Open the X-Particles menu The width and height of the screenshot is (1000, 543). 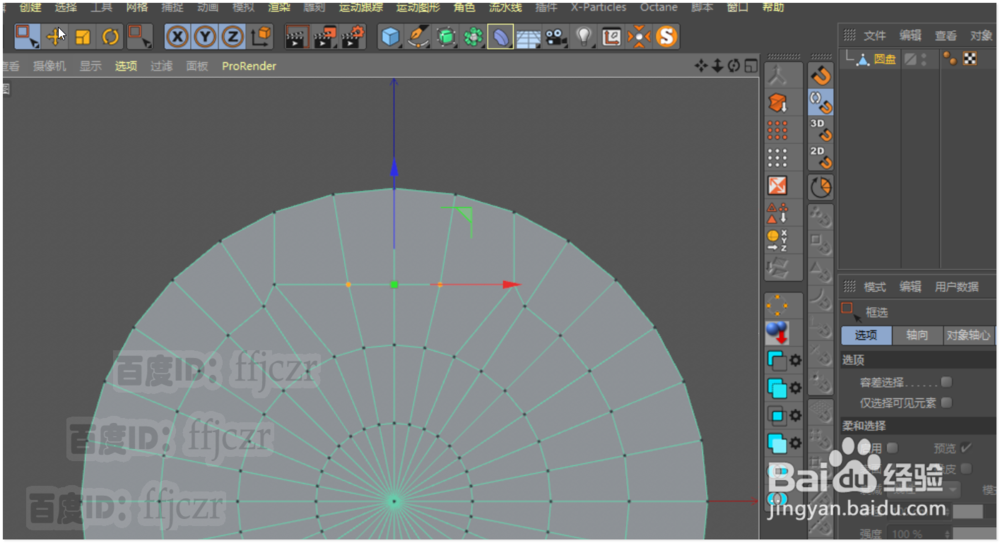[x=598, y=7]
